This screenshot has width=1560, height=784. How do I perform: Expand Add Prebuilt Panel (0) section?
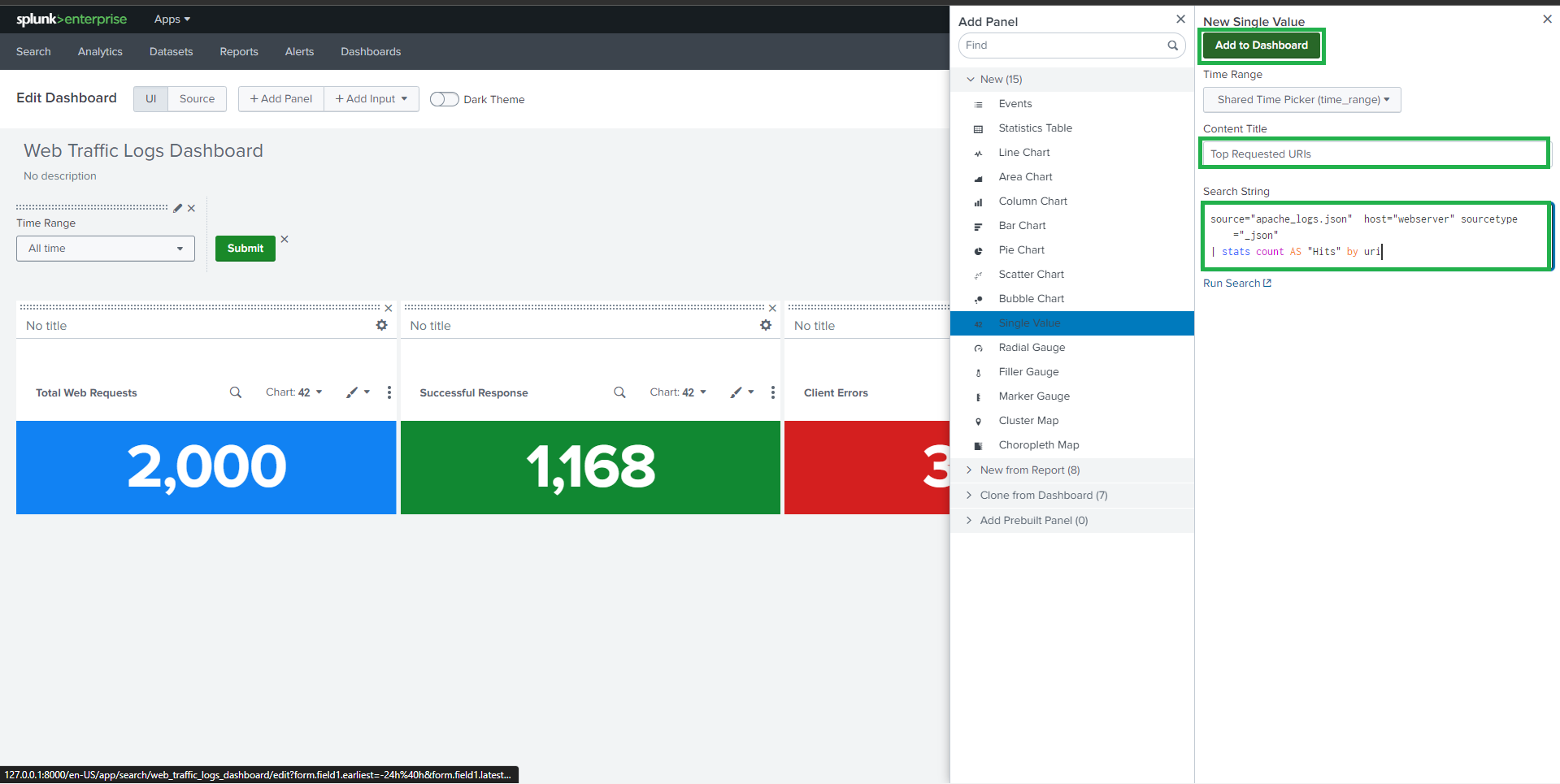coord(1072,521)
